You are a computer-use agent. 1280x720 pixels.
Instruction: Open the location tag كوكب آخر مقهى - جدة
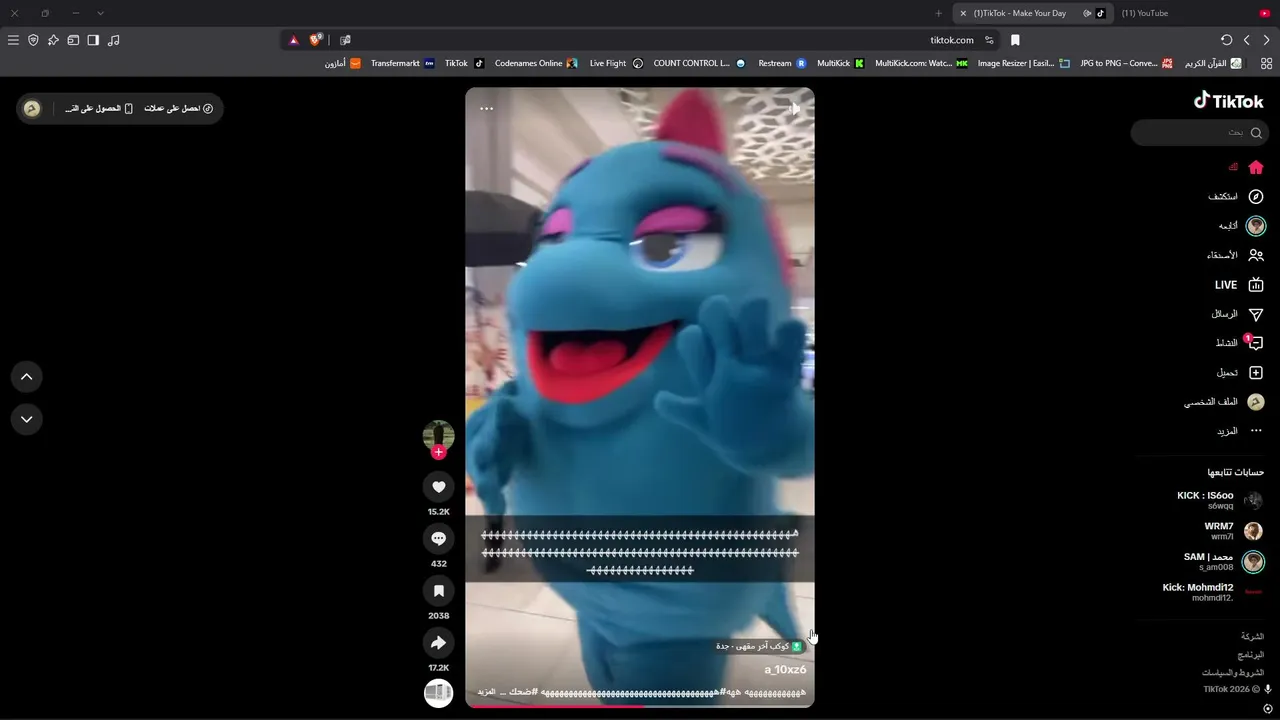[759, 646]
